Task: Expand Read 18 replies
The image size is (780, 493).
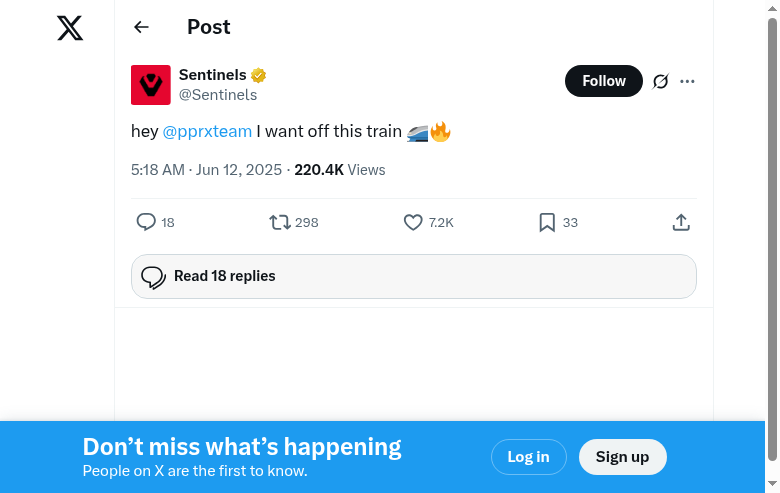Action: [x=413, y=276]
